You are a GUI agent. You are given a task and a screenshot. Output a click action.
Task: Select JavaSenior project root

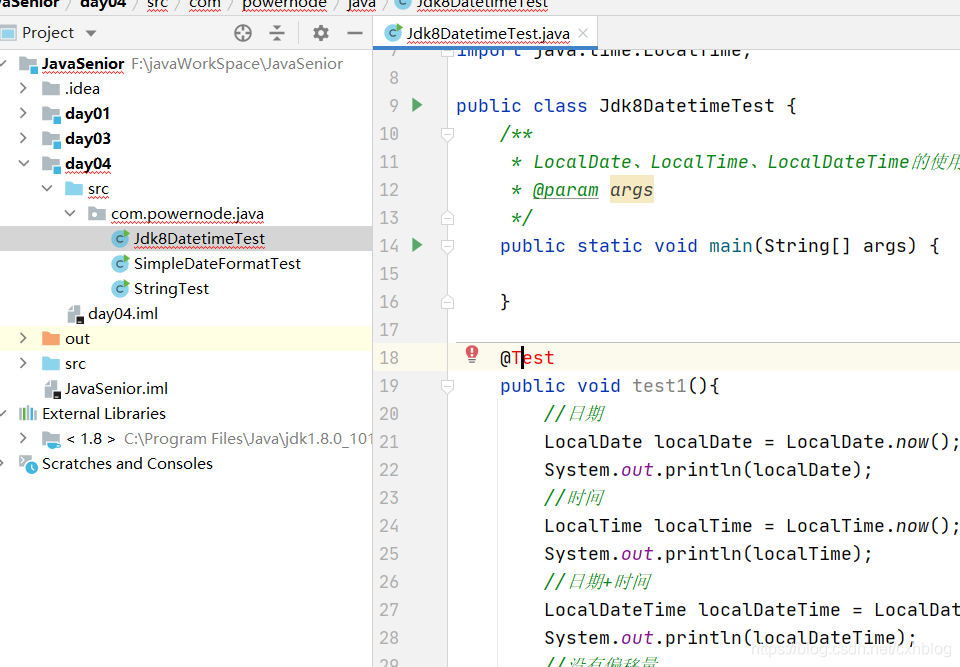[x=83, y=64]
